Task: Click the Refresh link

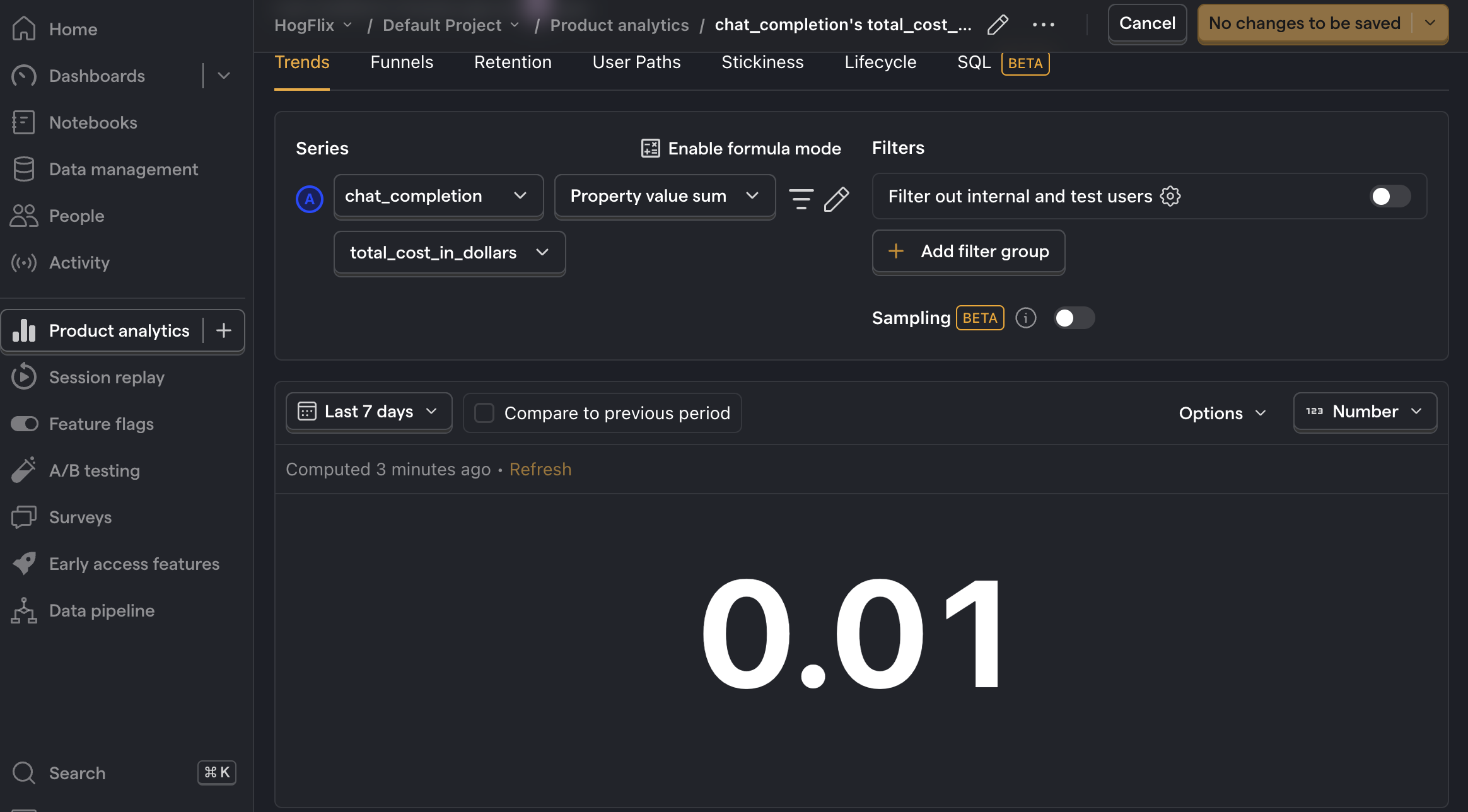Action: (x=540, y=470)
